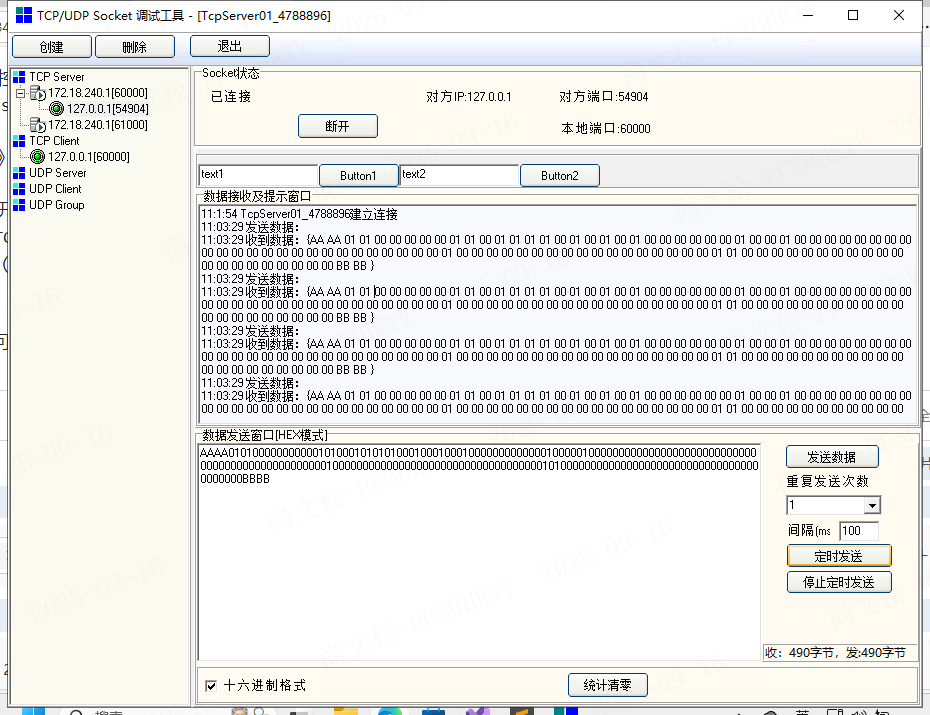Screen dimensions: 930x715
Task: Click the connected client icon 127.0.0.1[54904]
Action: pos(56,108)
